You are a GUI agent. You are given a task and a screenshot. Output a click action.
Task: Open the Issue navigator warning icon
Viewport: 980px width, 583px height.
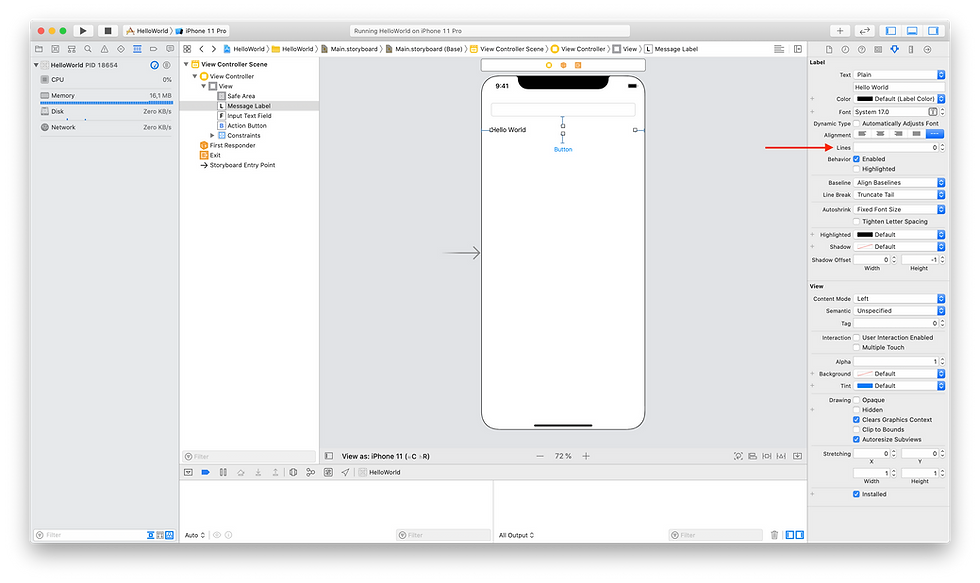(x=104, y=49)
